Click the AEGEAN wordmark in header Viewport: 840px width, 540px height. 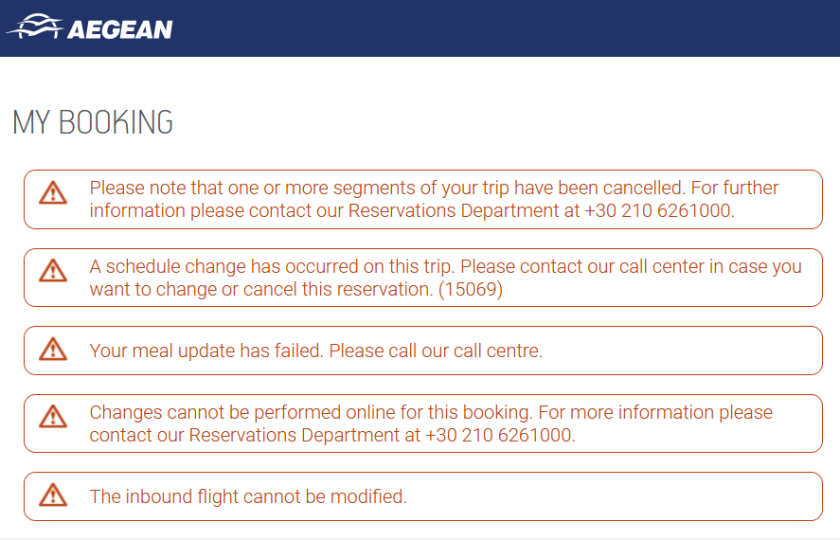coord(120,29)
